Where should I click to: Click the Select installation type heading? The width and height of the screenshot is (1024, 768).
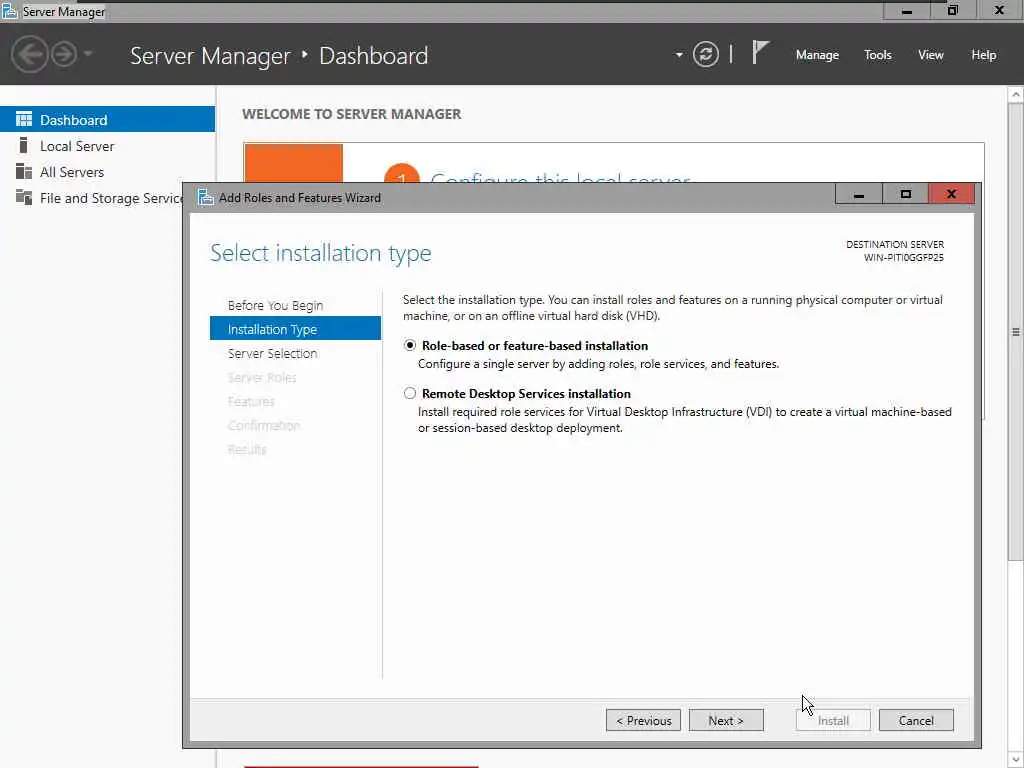321,253
